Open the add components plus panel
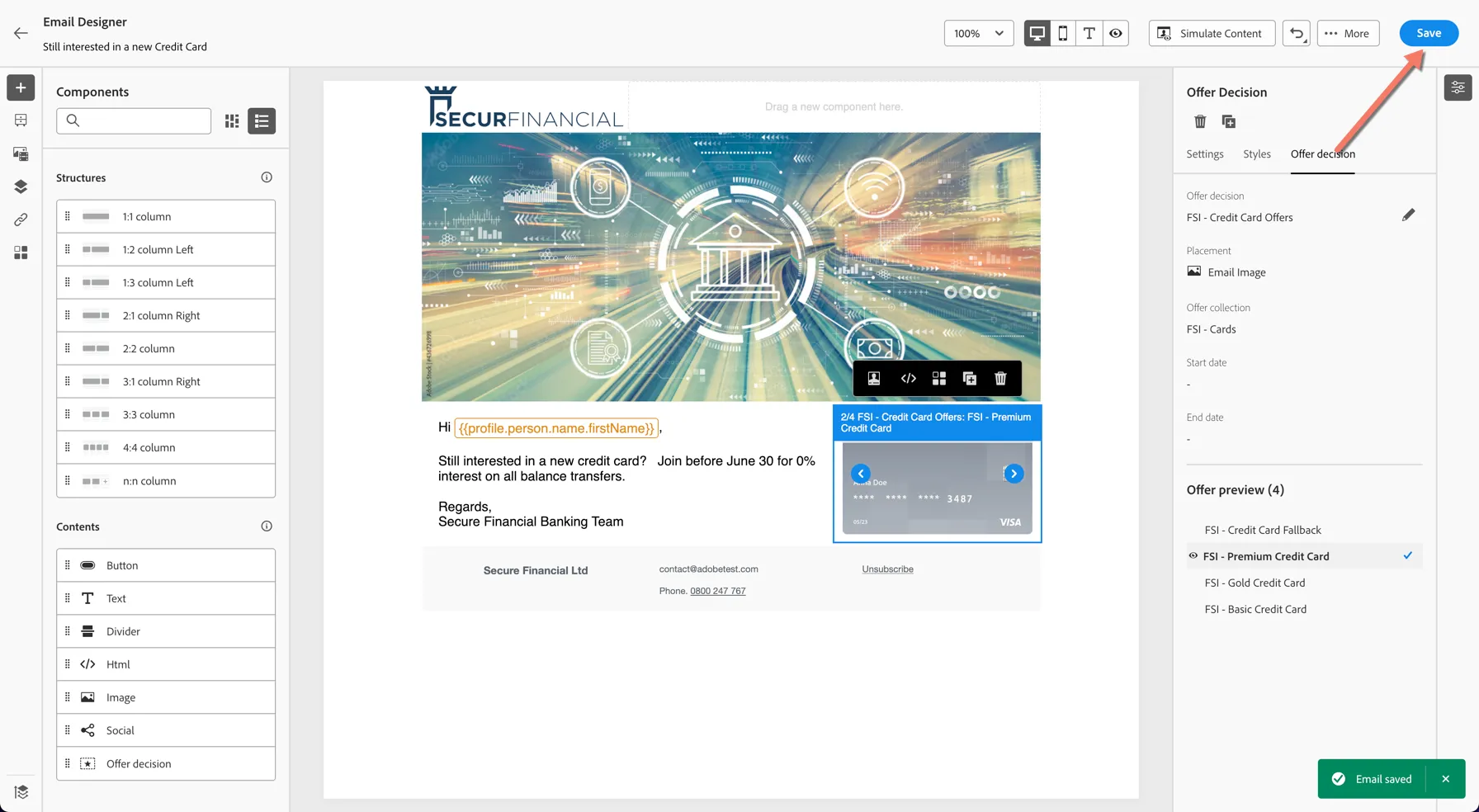The height and width of the screenshot is (812, 1479). pos(21,87)
